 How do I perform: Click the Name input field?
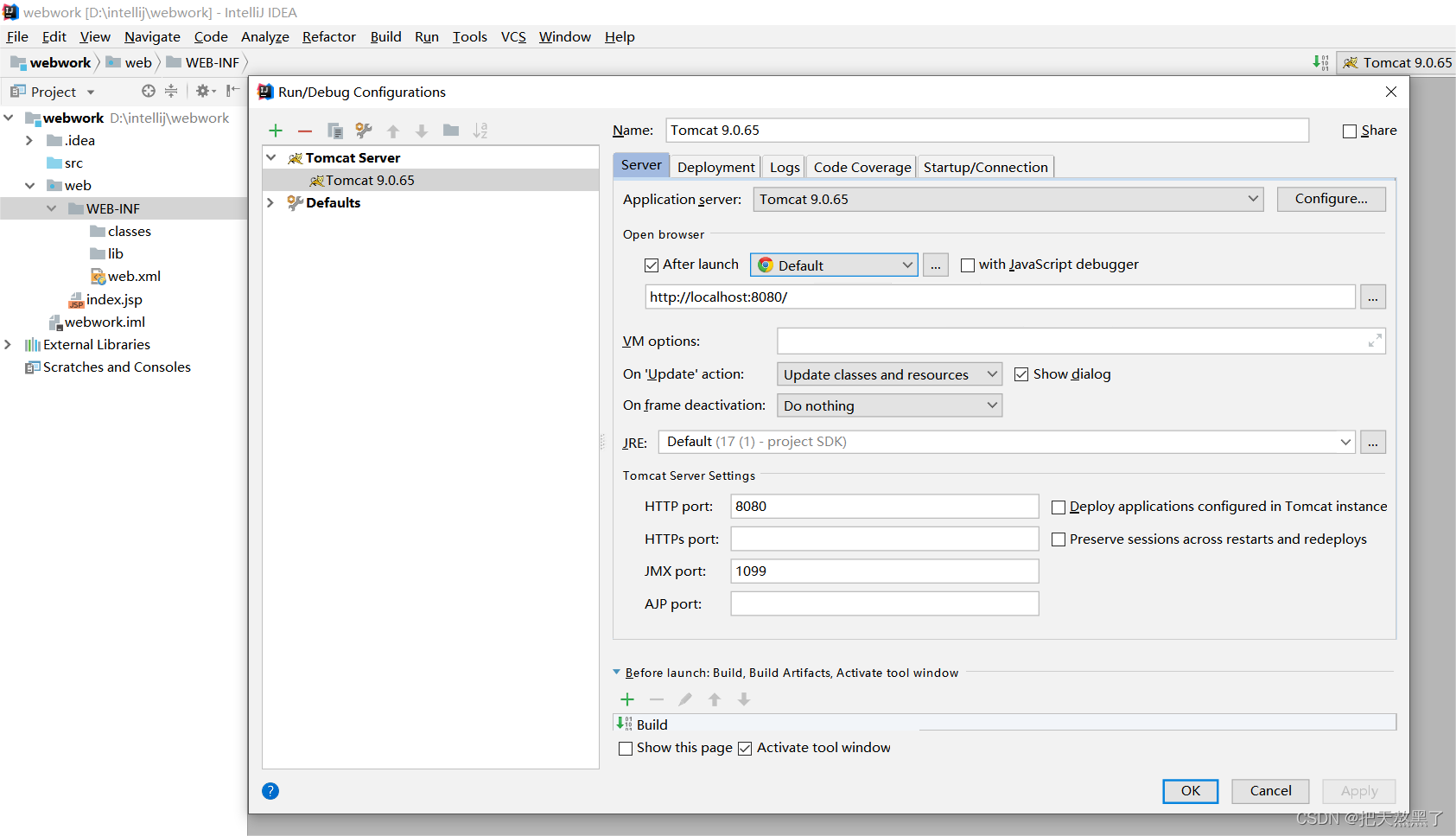[x=988, y=131]
